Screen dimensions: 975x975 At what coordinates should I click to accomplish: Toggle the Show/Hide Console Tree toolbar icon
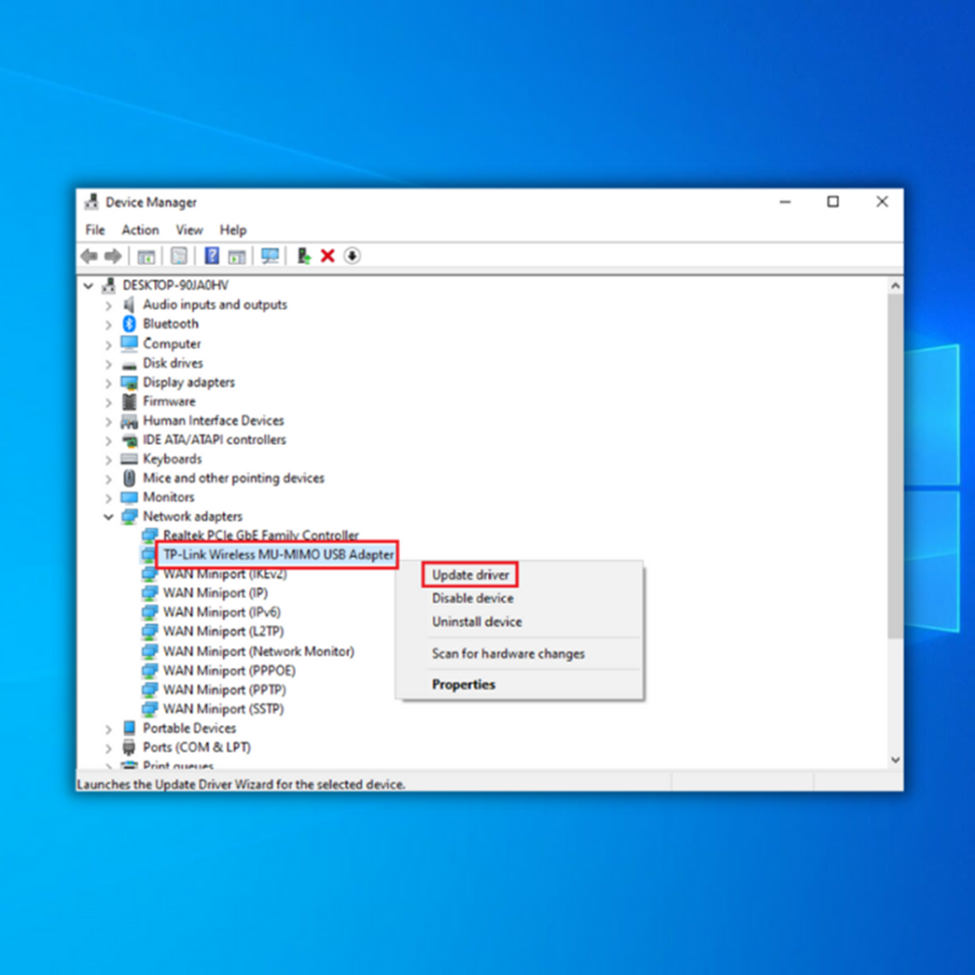pyautogui.click(x=146, y=256)
